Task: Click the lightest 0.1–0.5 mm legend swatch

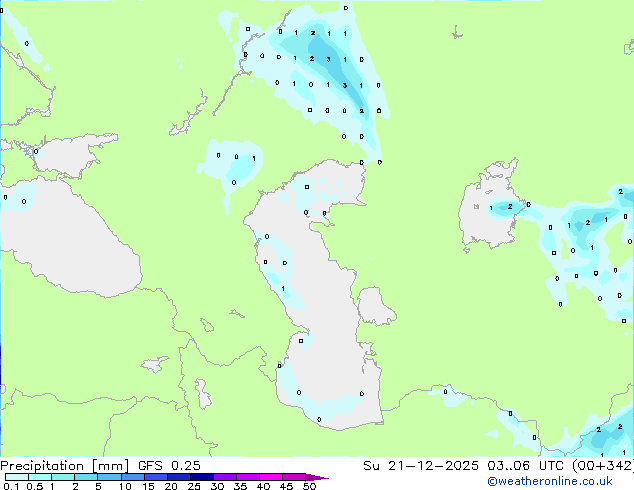Action: [x=17, y=477]
